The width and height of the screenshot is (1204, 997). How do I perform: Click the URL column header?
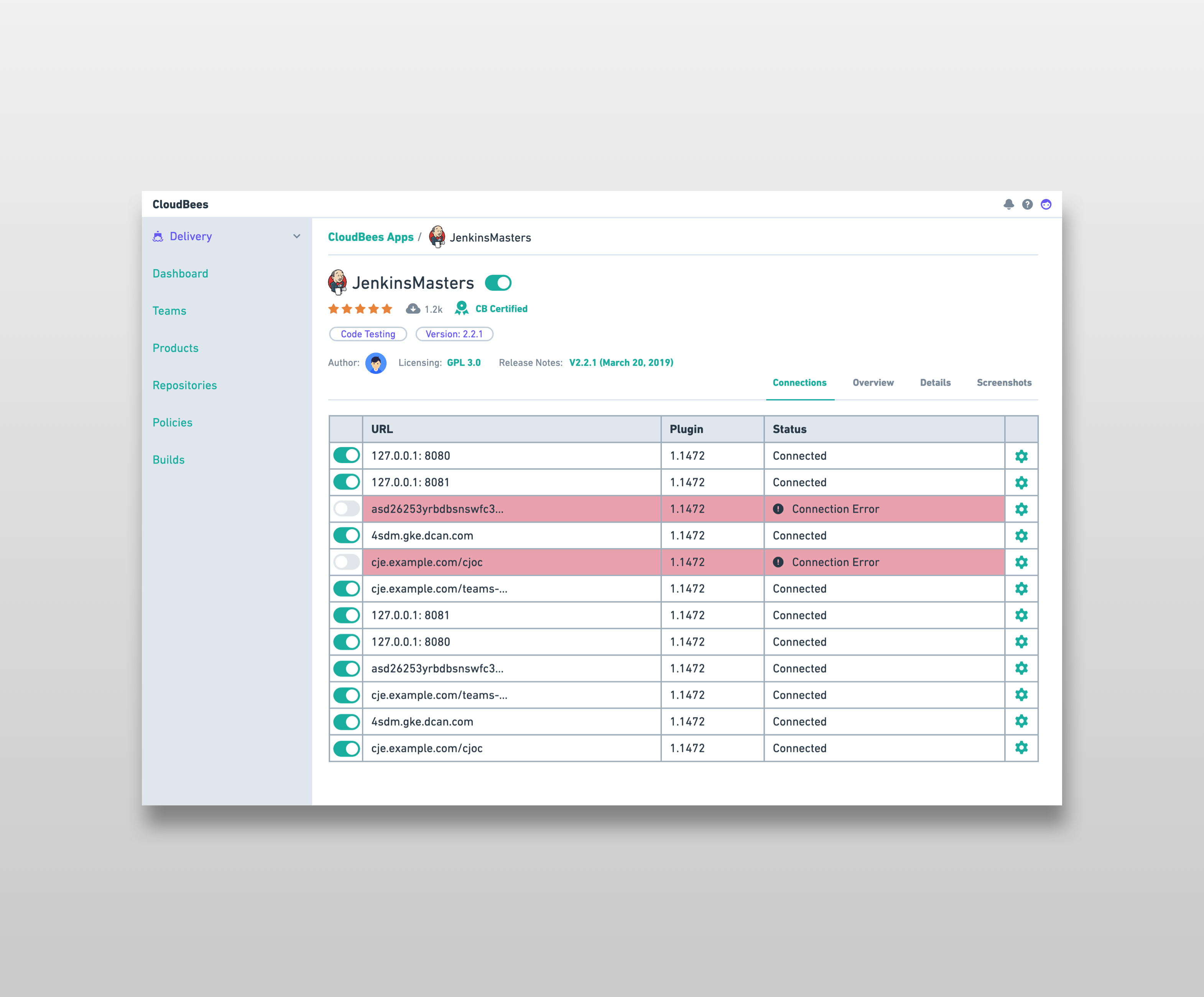click(x=382, y=429)
